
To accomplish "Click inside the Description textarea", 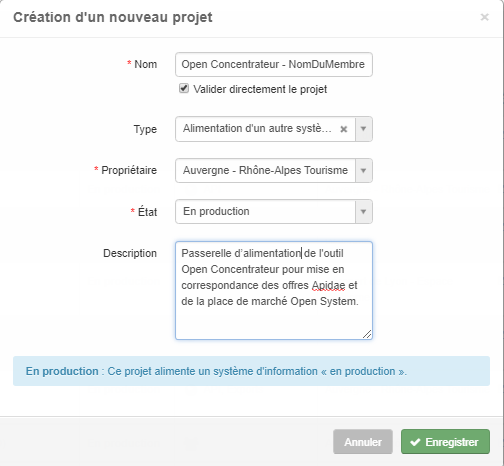I will [x=274, y=290].
